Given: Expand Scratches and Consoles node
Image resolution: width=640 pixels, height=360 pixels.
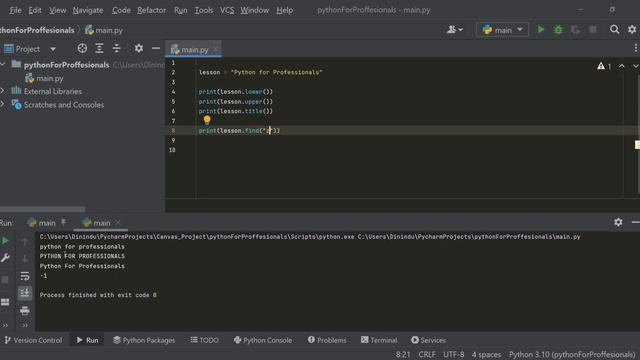Looking at the screenshot, I should point(2,104).
